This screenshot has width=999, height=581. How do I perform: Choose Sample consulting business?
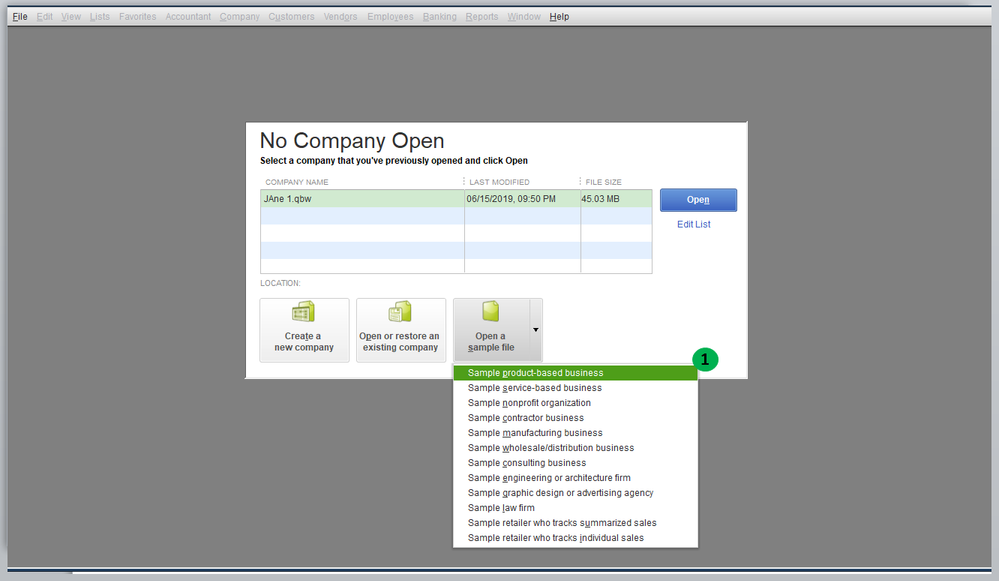575,463
